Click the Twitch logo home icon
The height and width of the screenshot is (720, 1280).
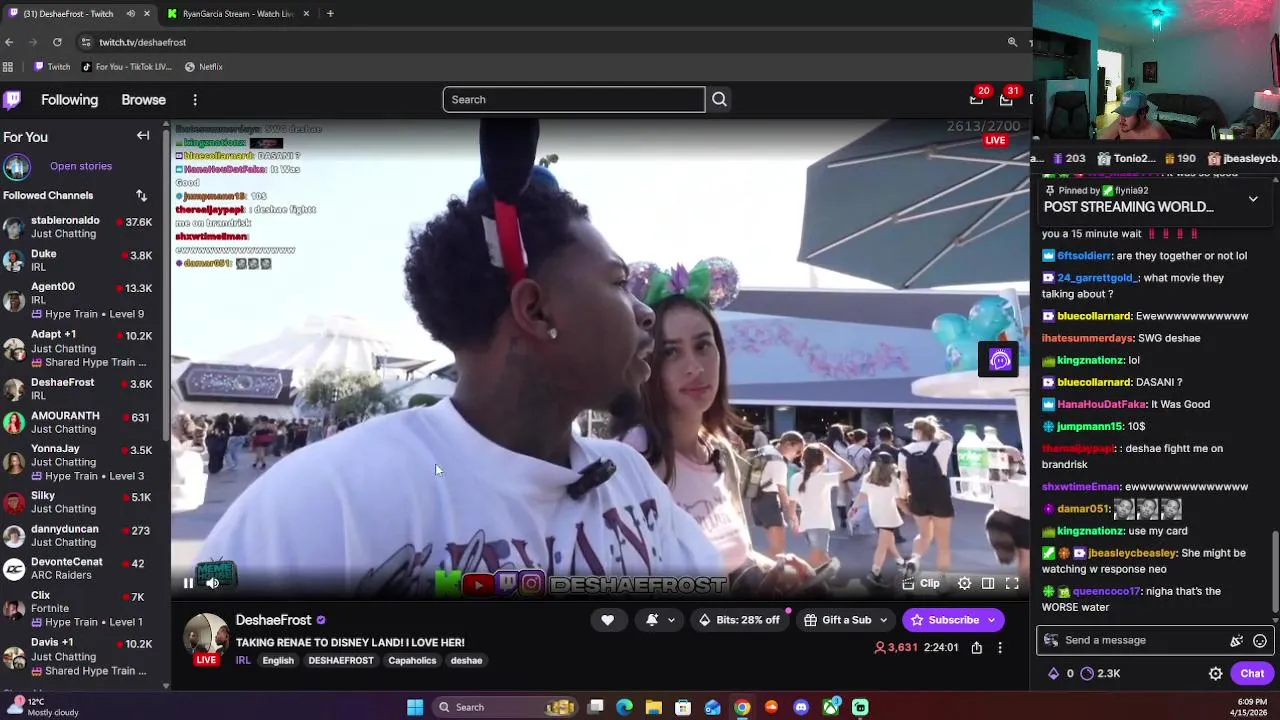[12, 100]
